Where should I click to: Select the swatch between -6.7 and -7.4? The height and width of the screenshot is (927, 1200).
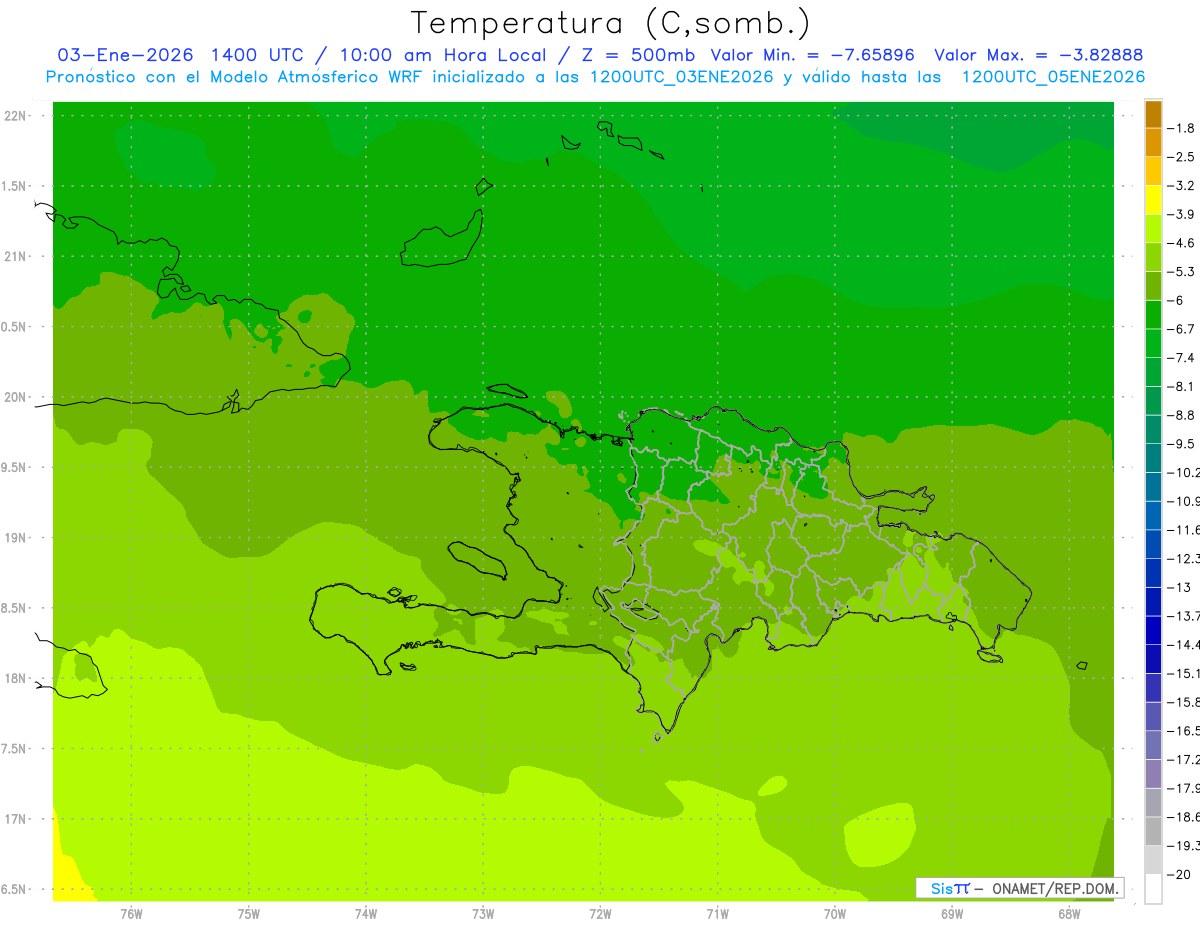[x=1153, y=343]
